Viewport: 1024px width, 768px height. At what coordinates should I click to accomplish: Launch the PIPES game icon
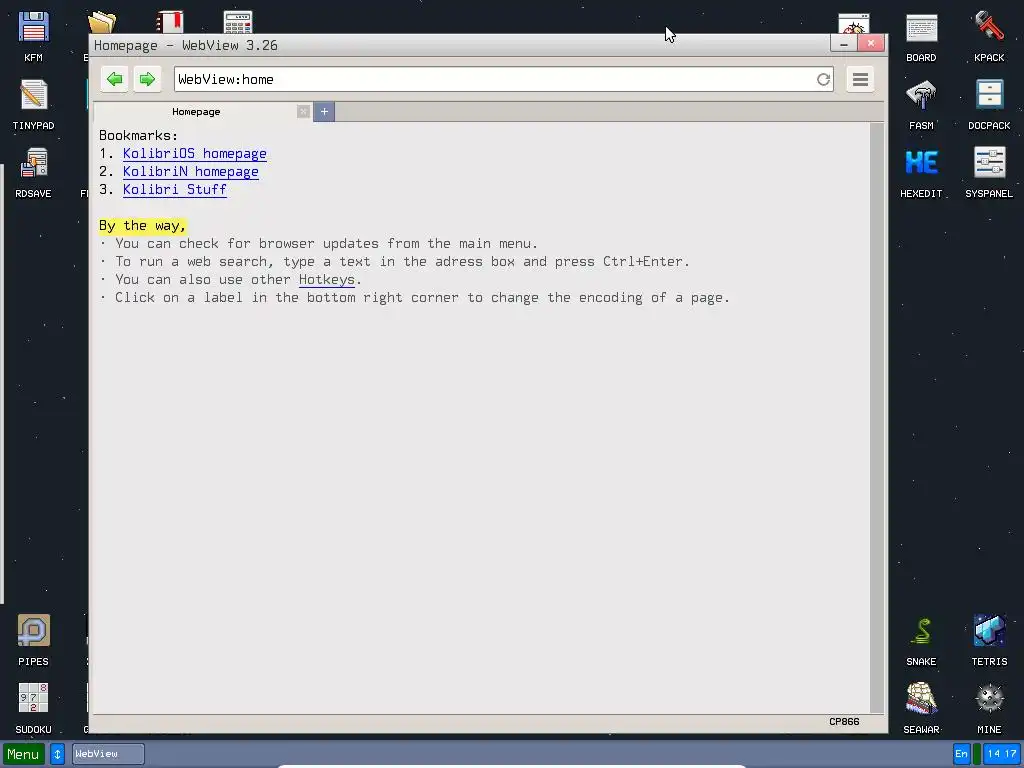tap(33, 641)
